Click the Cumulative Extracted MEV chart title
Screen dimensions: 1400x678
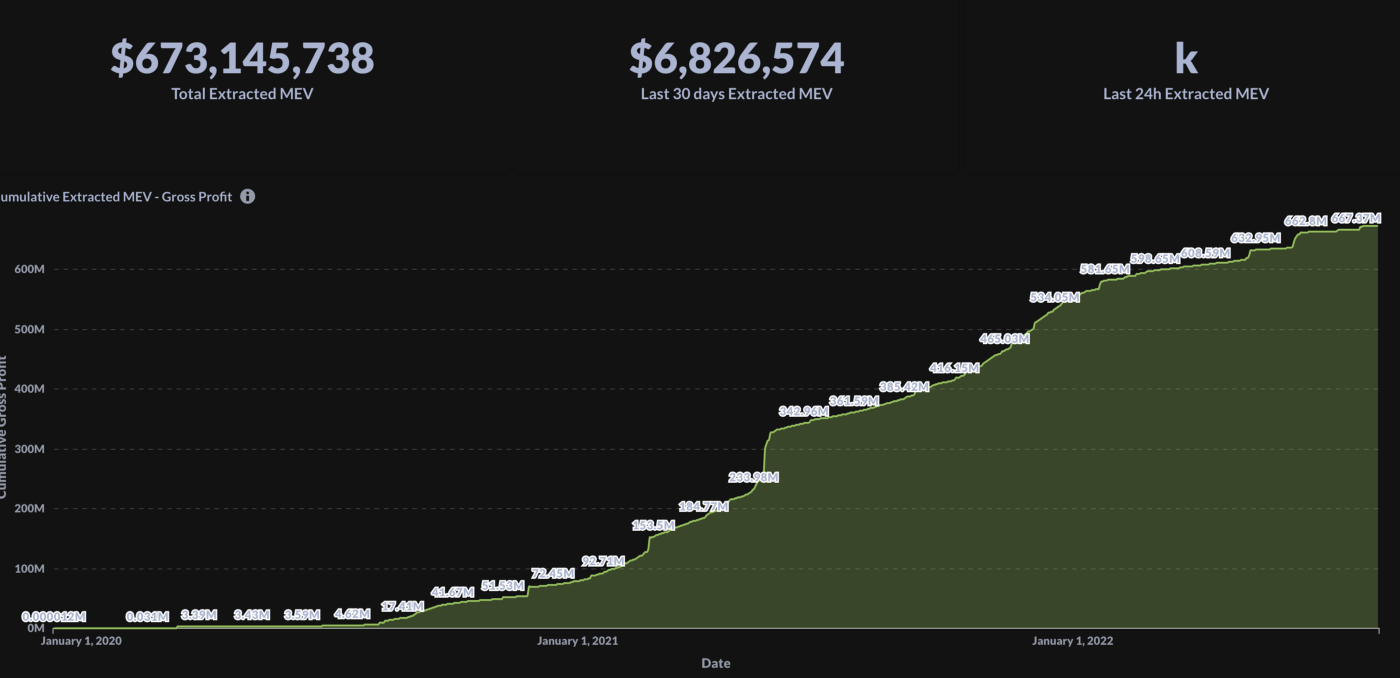coord(116,197)
